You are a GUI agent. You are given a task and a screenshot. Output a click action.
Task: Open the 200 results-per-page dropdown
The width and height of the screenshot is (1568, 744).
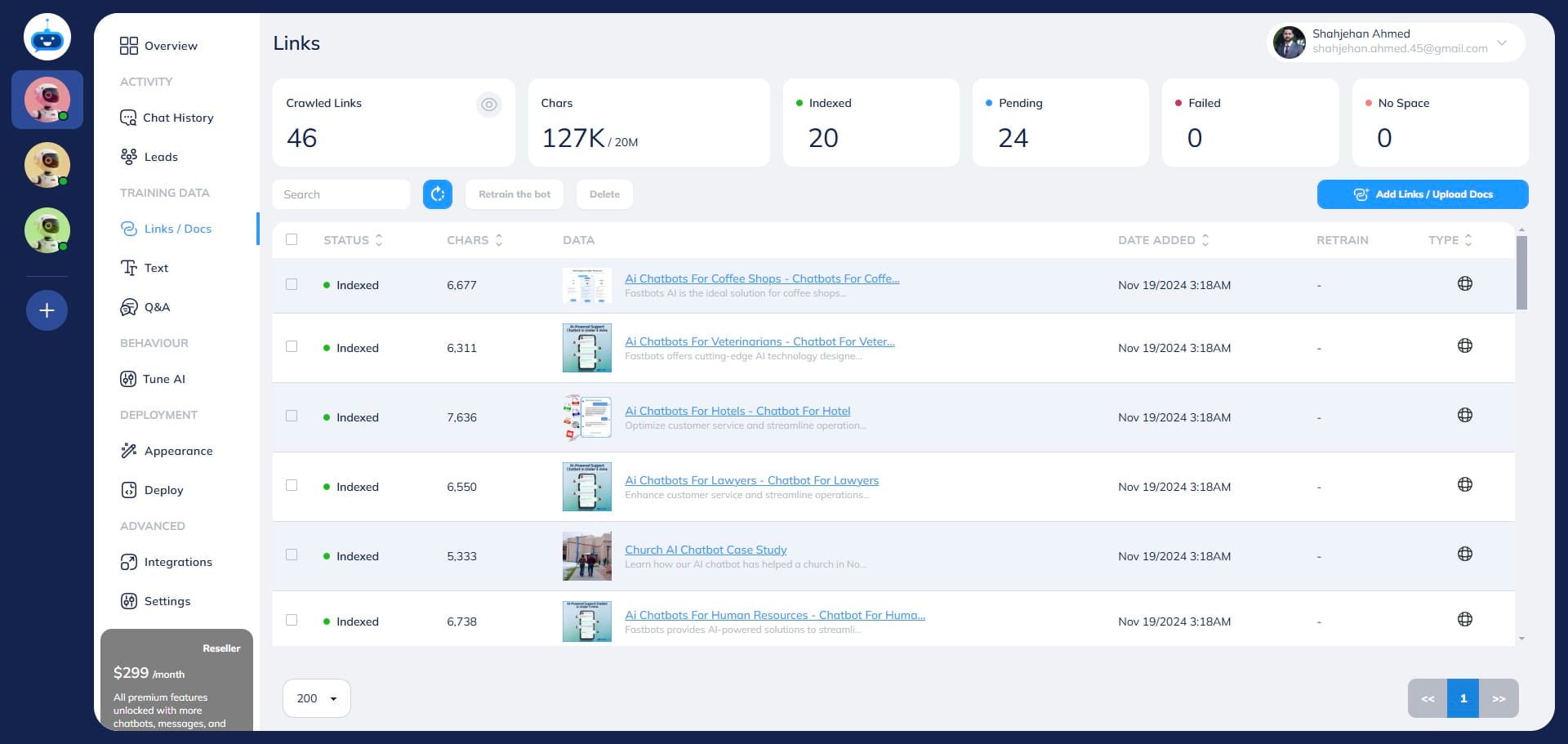(316, 698)
